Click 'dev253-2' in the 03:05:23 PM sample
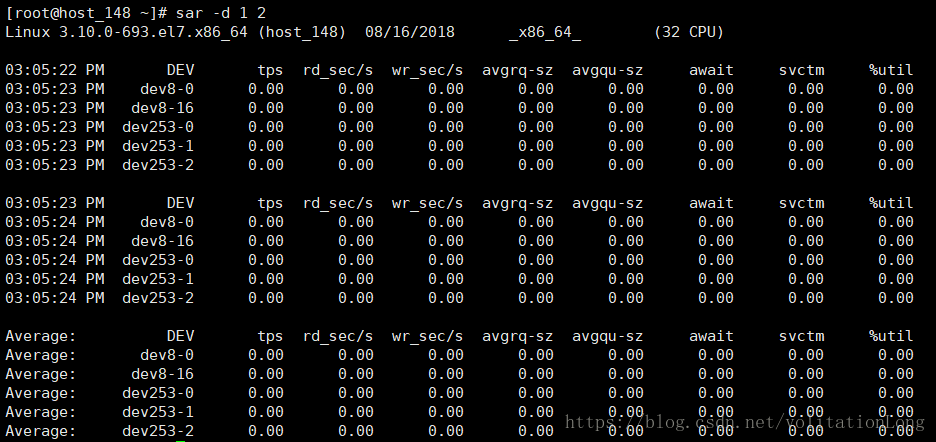This screenshot has width=936, height=442. [158, 165]
